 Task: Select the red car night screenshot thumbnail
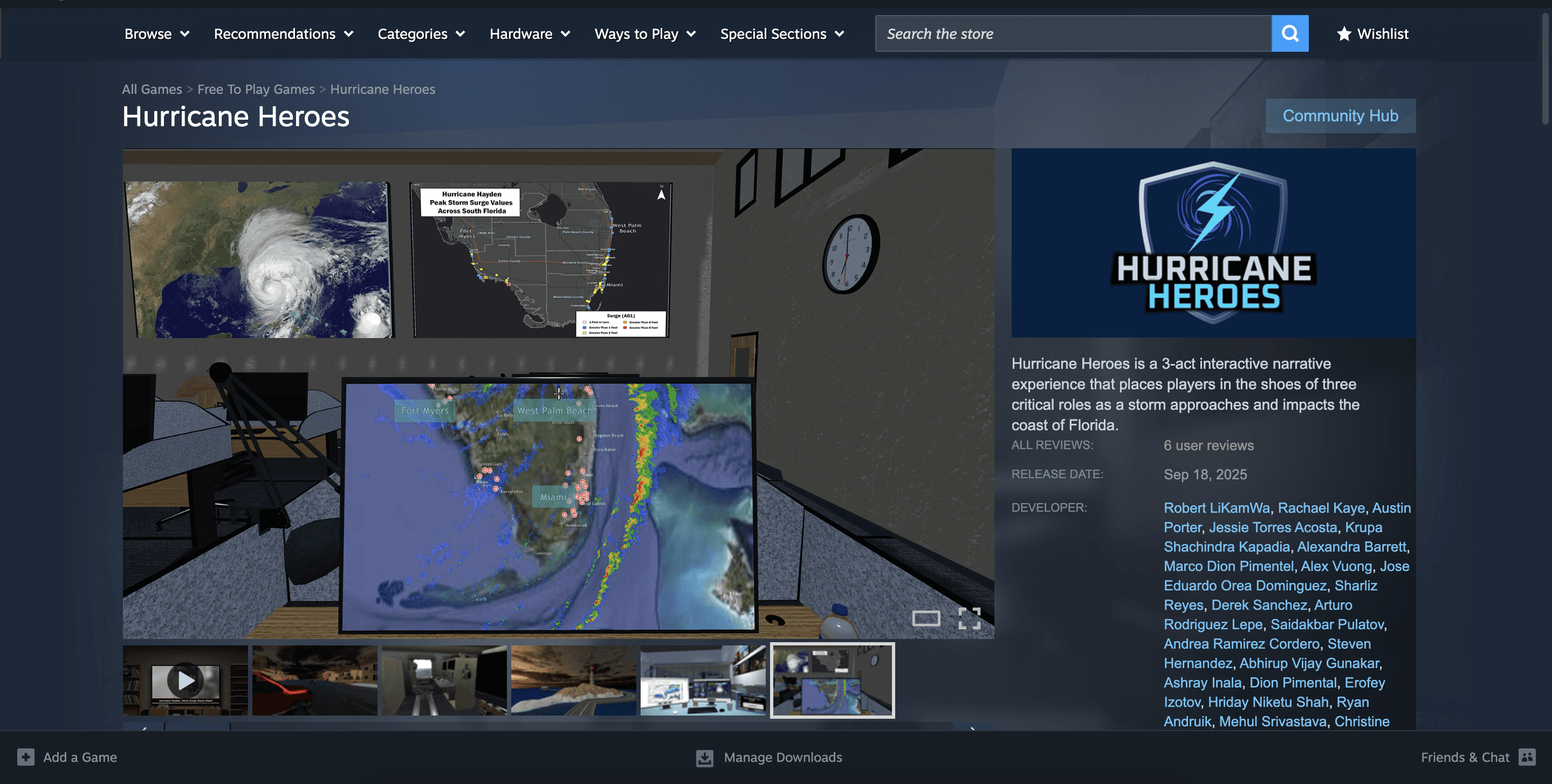314,680
